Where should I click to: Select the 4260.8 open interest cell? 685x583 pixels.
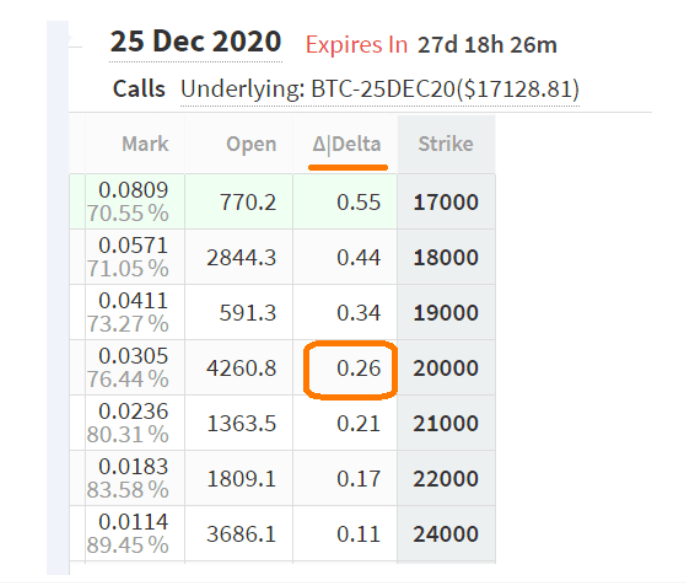tap(239, 368)
